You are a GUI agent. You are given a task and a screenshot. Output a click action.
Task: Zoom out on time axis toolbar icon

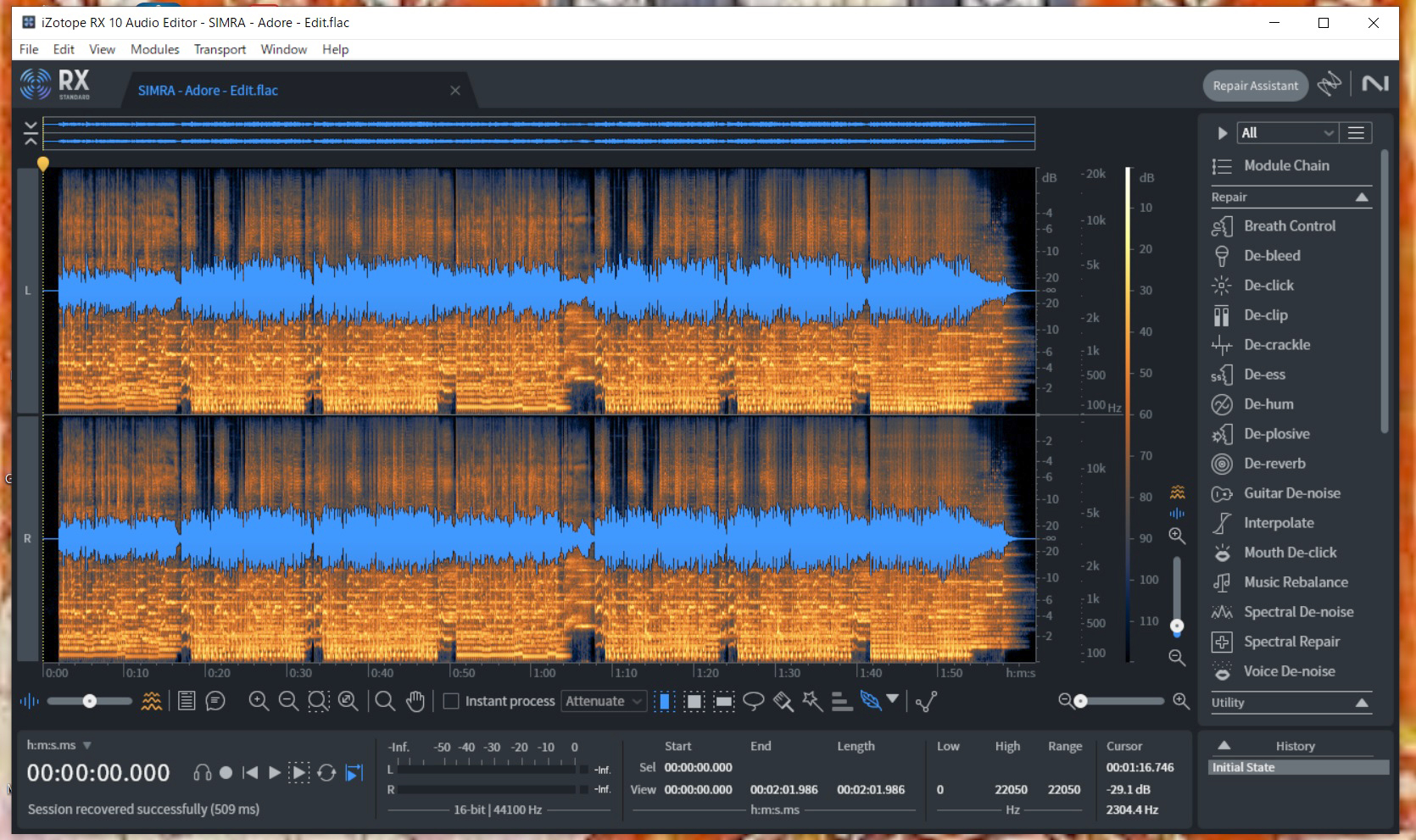288,701
